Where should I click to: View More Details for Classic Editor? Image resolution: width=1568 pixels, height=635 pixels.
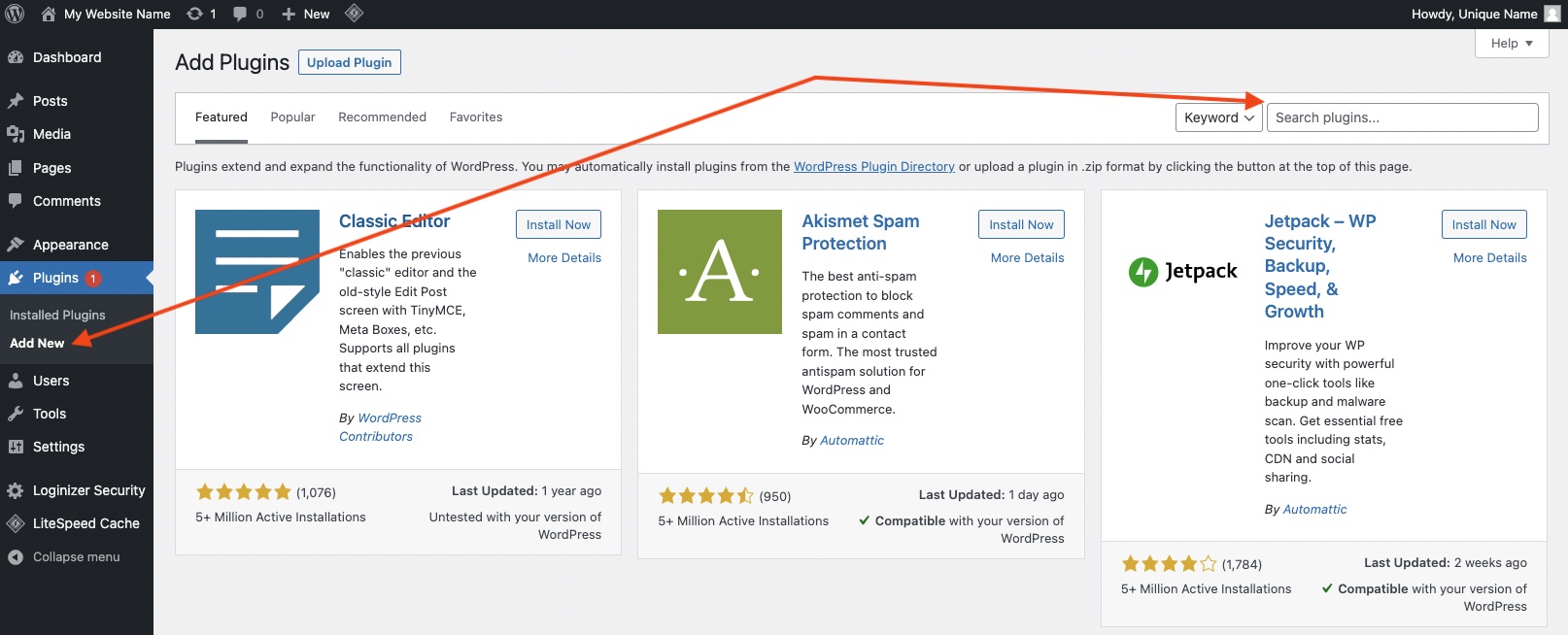pyautogui.click(x=564, y=258)
